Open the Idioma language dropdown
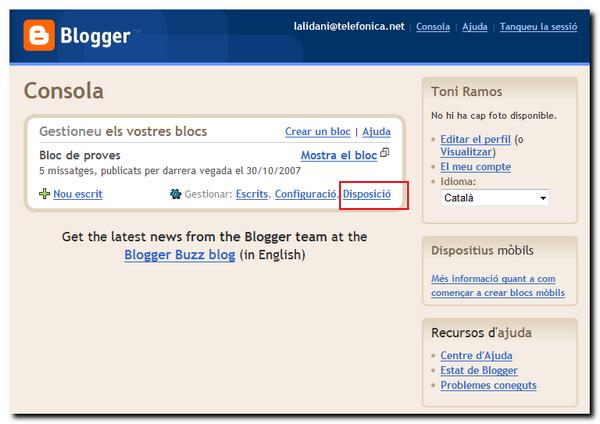 pyautogui.click(x=495, y=198)
